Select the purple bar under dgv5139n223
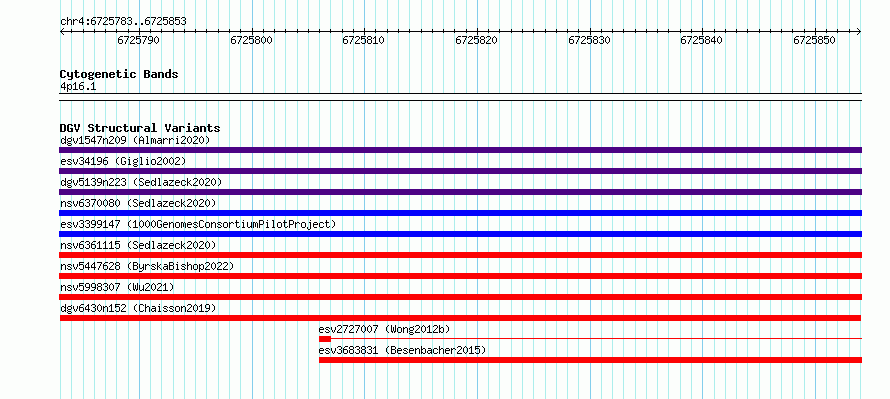Viewport: 890px width, 399px height. click(x=460, y=192)
